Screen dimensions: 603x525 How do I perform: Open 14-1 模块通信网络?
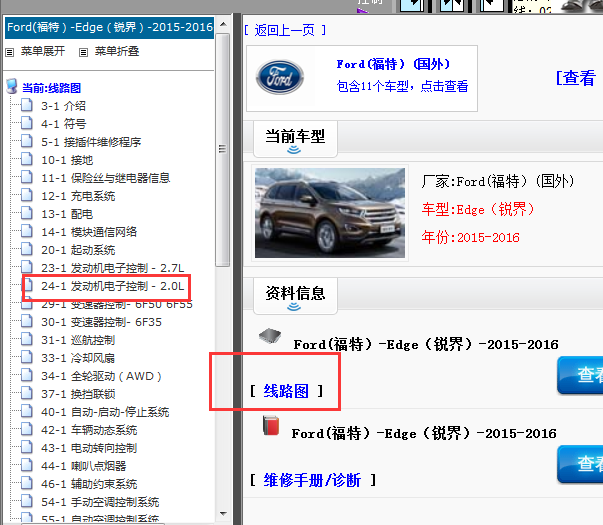pyautogui.click(x=89, y=232)
